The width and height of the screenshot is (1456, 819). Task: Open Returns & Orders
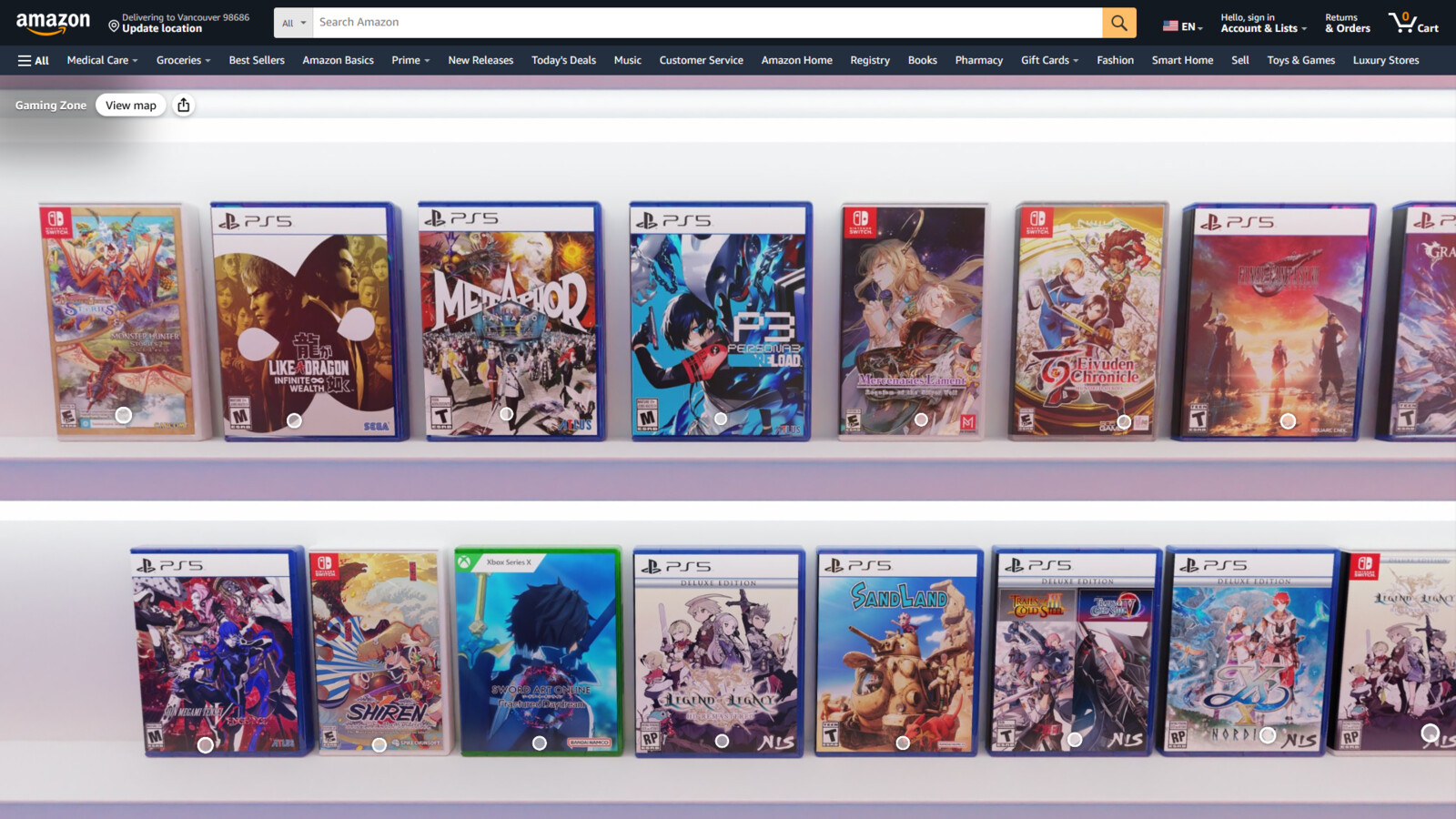1347,23
